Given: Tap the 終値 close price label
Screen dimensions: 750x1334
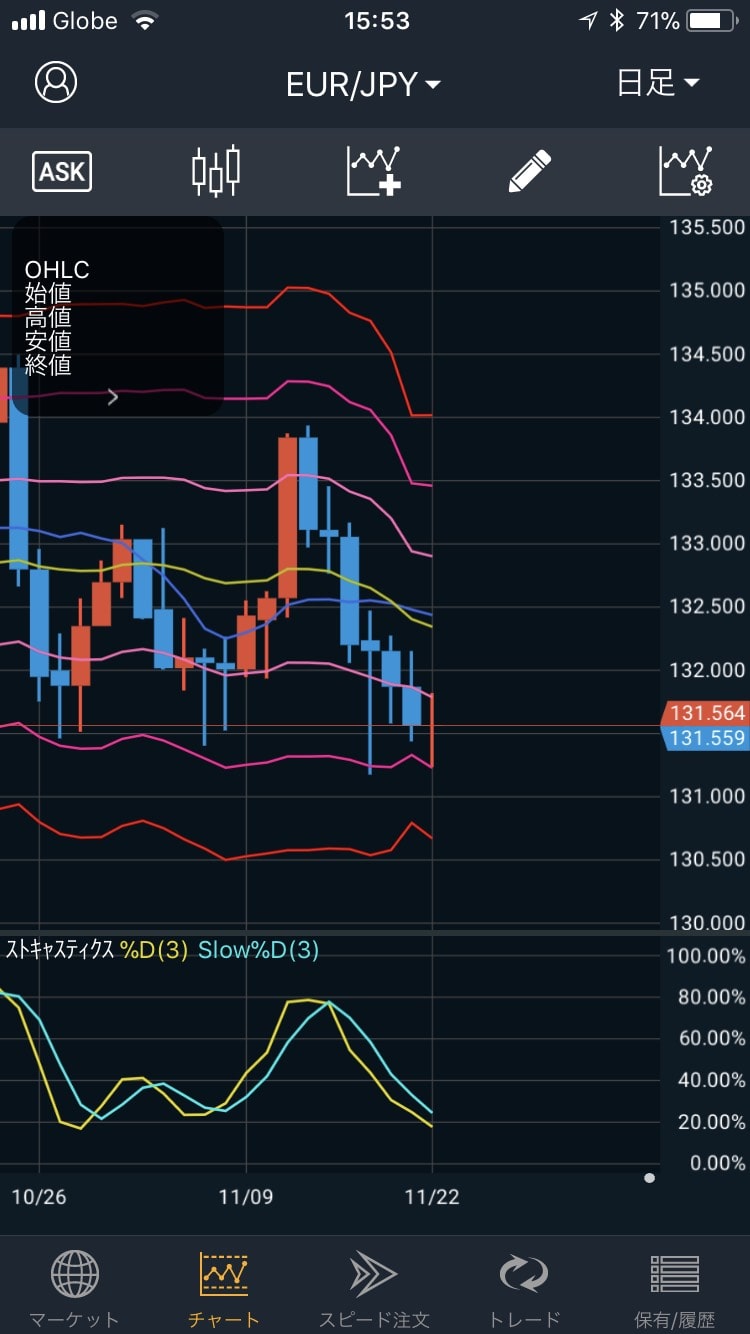Looking at the screenshot, I should [x=48, y=365].
